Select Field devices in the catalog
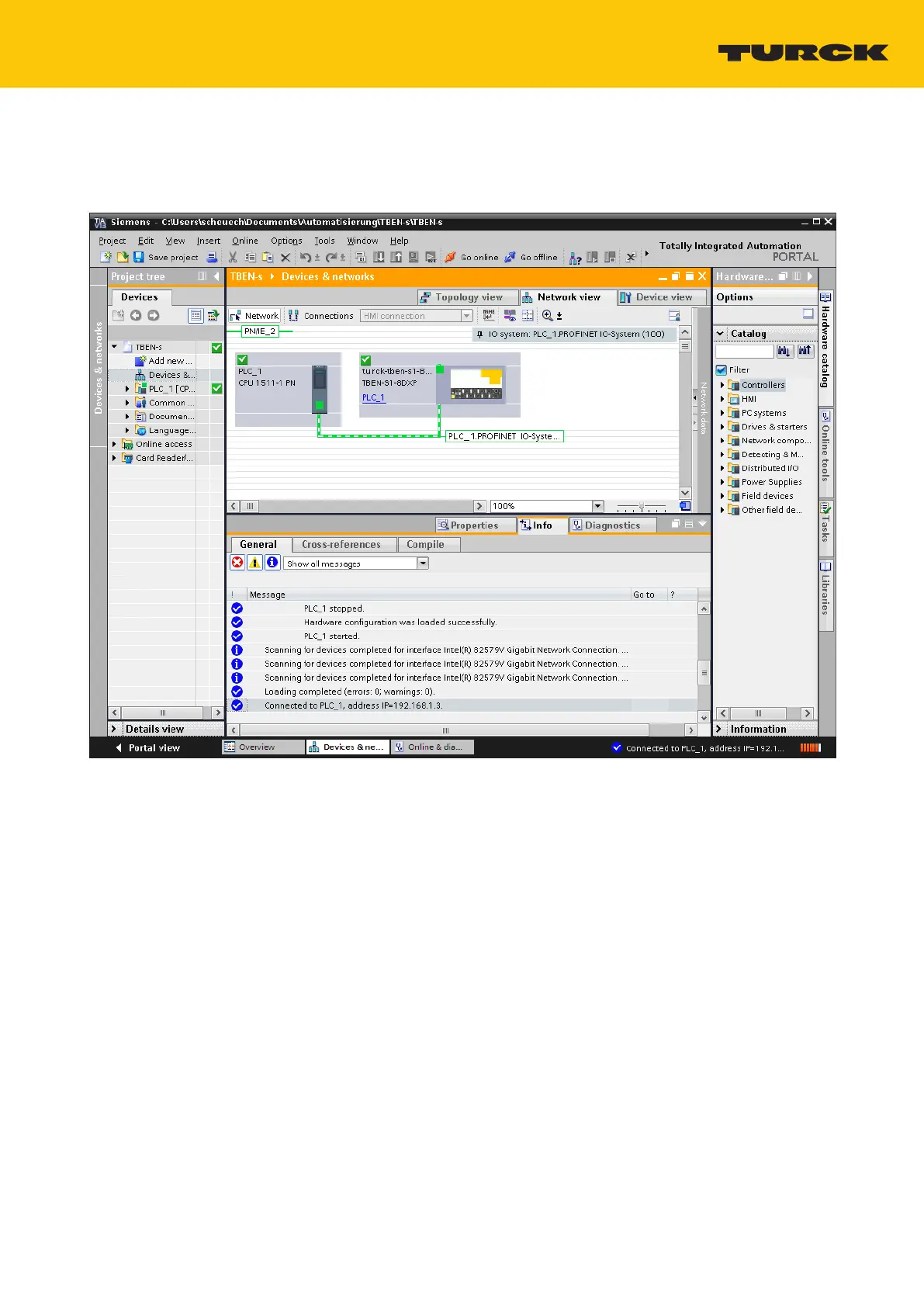The image size is (924, 1307). click(x=767, y=496)
